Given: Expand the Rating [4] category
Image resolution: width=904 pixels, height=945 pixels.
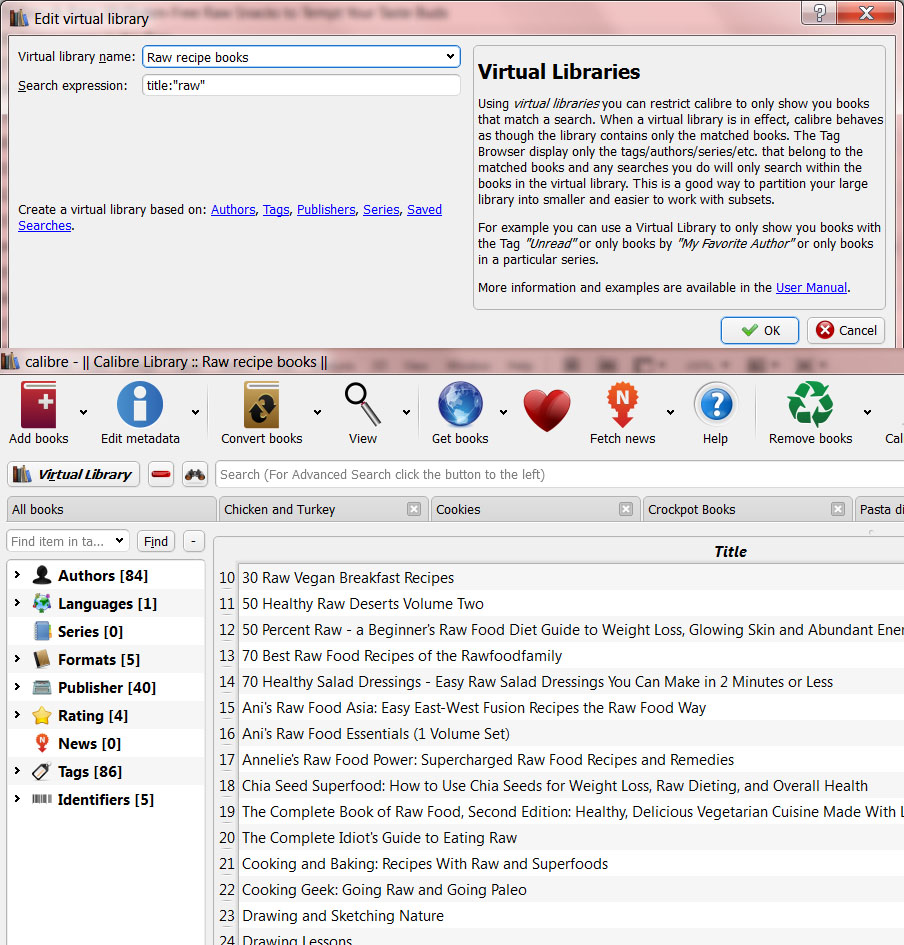Looking at the screenshot, I should (x=17, y=715).
